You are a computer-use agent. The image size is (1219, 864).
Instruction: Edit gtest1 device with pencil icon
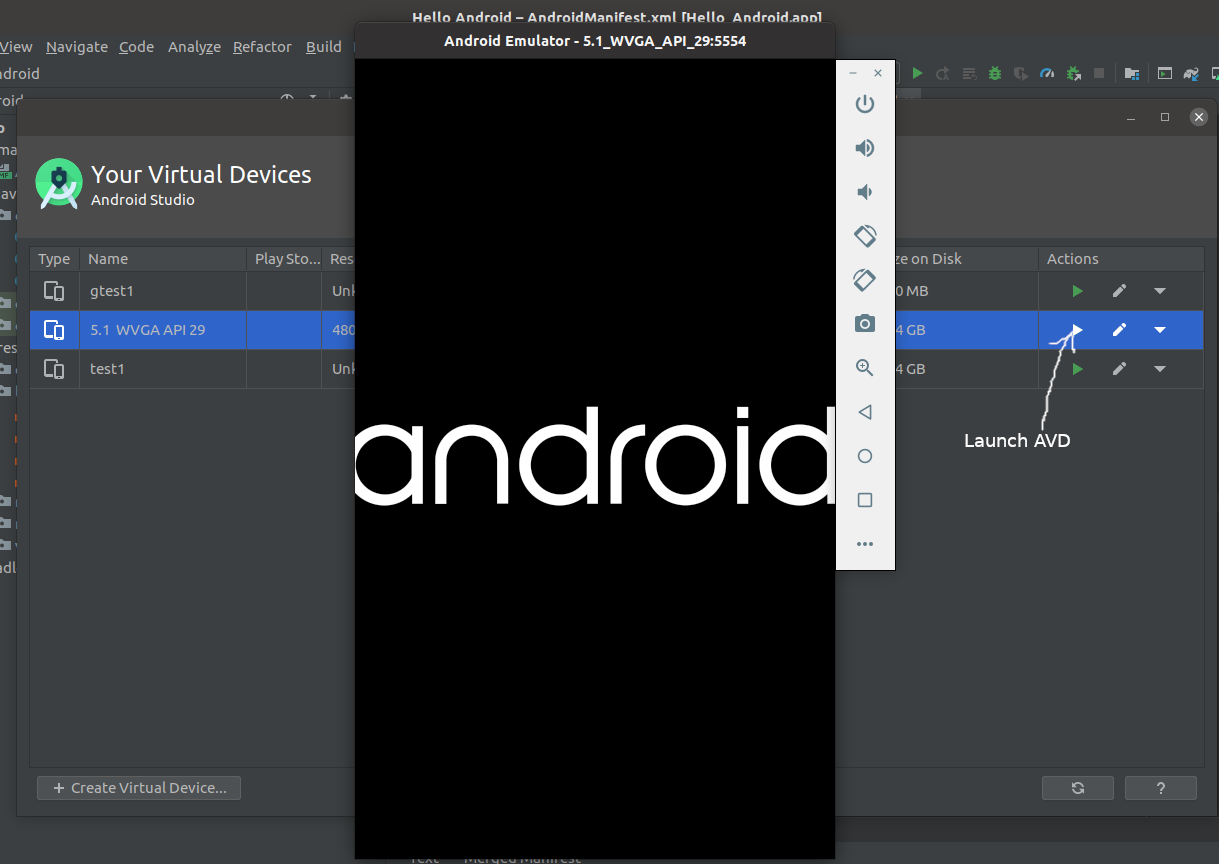pyautogui.click(x=1120, y=291)
